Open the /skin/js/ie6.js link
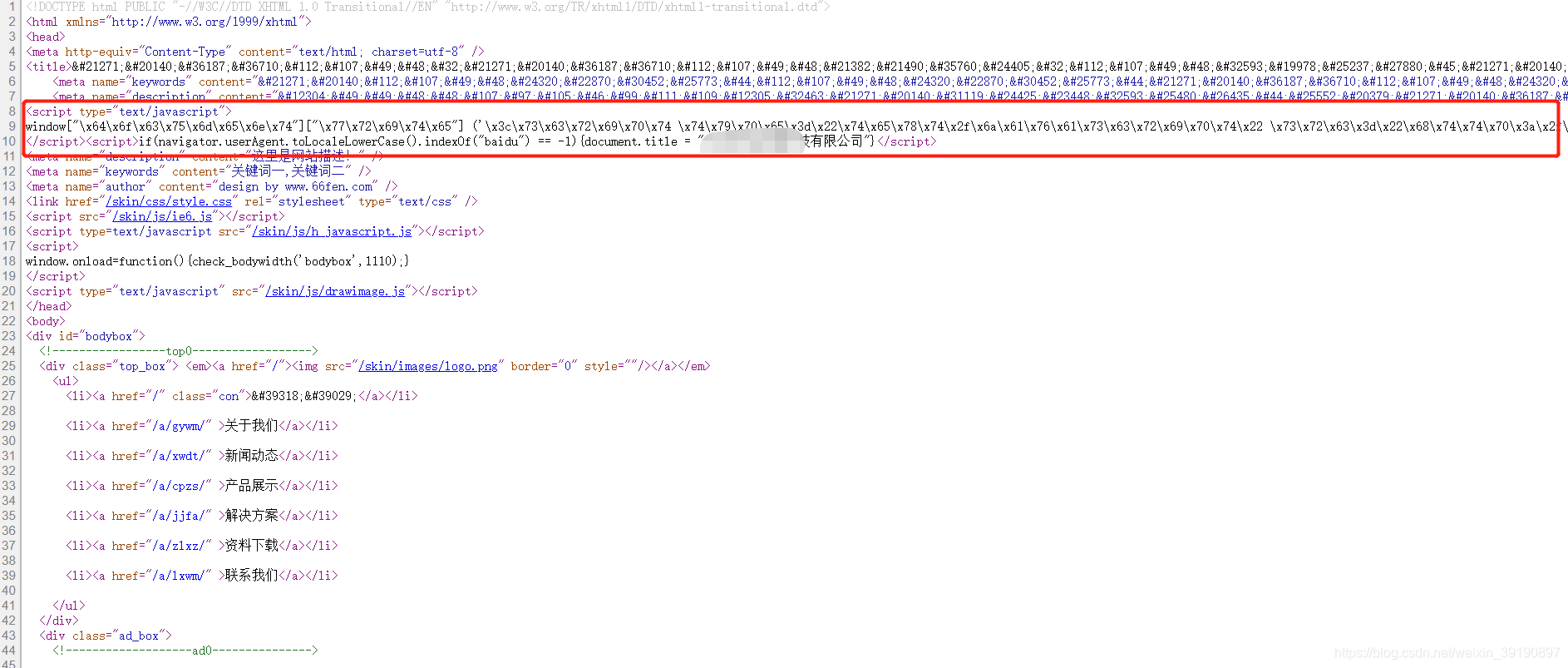1568x668 pixels. 162,216
